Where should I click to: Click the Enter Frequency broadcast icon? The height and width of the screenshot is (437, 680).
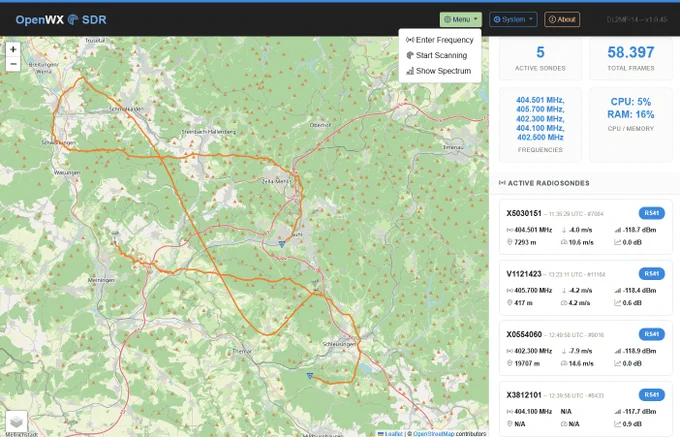410,40
